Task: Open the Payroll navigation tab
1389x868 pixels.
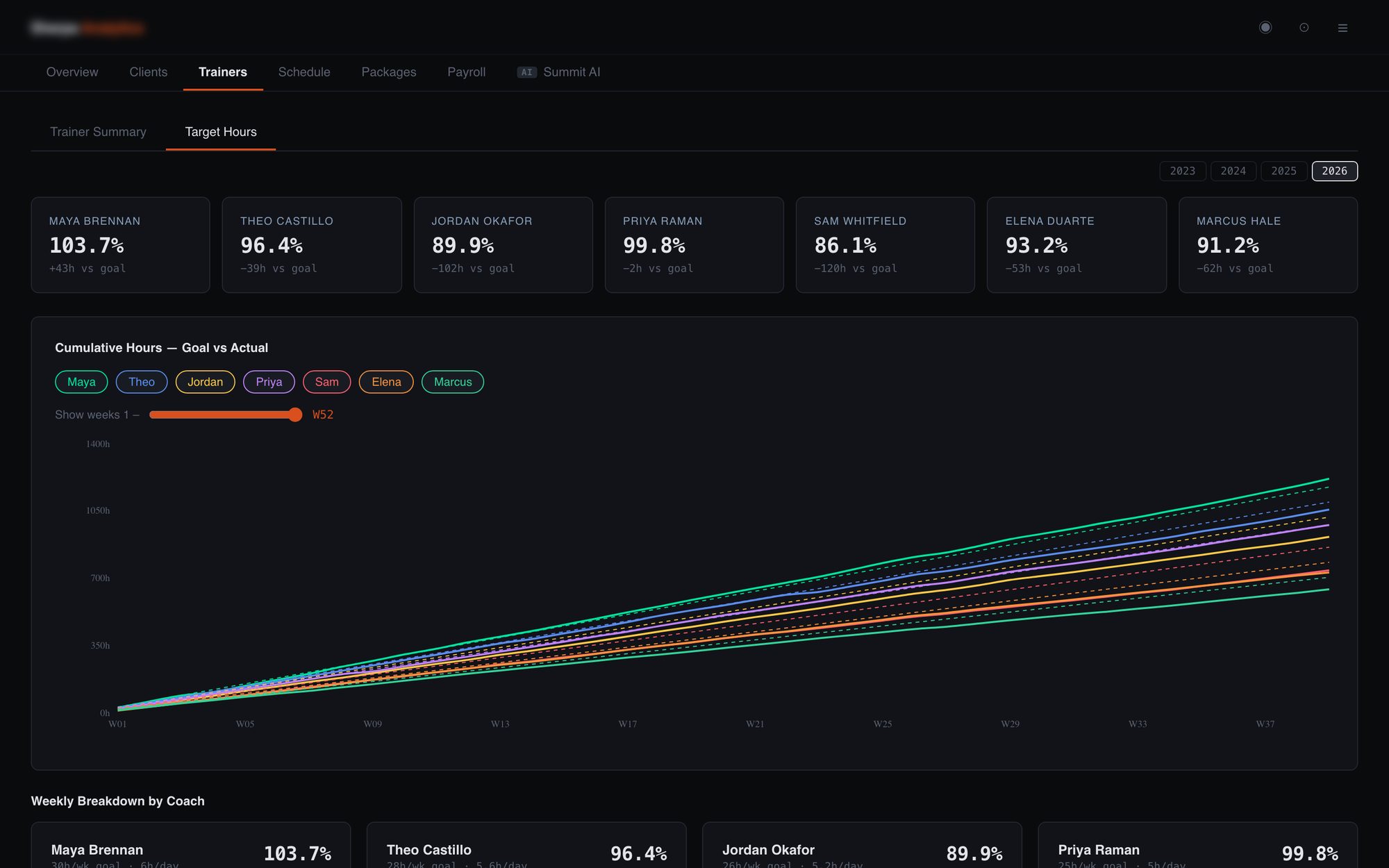Action: pyautogui.click(x=466, y=72)
